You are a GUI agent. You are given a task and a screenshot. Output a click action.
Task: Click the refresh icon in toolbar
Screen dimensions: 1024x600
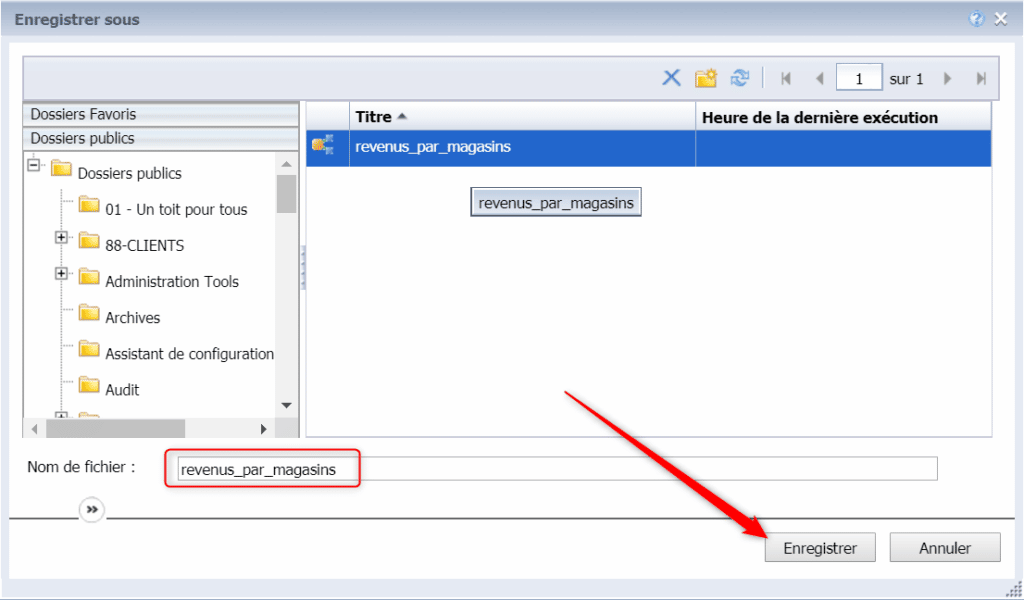pyautogui.click(x=740, y=78)
